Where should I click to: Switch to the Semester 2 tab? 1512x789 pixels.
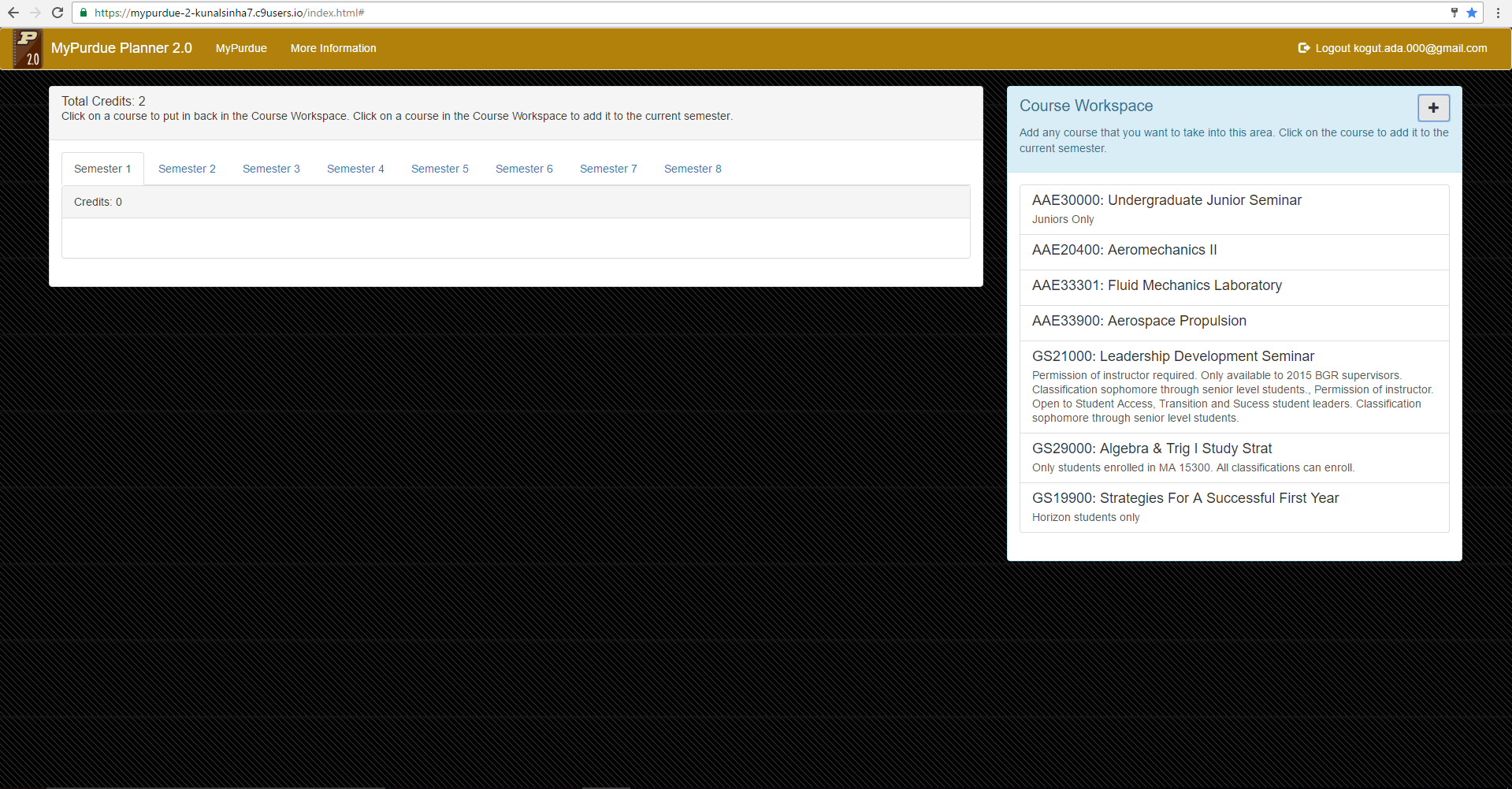[187, 169]
